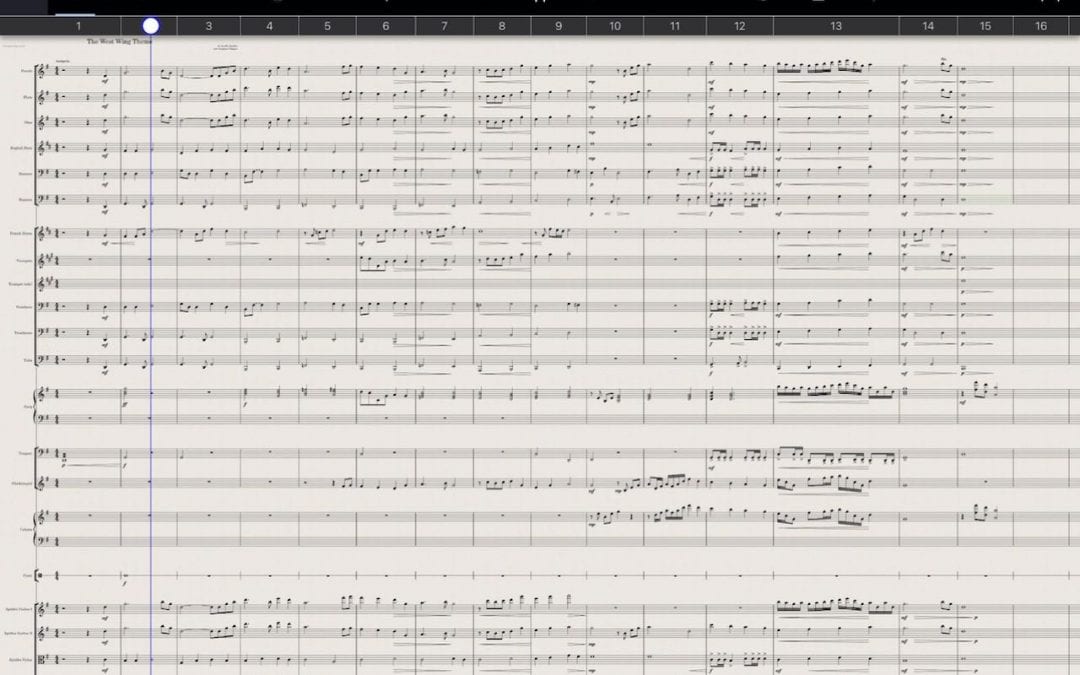Select the Spitfire Violas staff label
Image resolution: width=1080 pixels, height=675 pixels.
point(21,659)
